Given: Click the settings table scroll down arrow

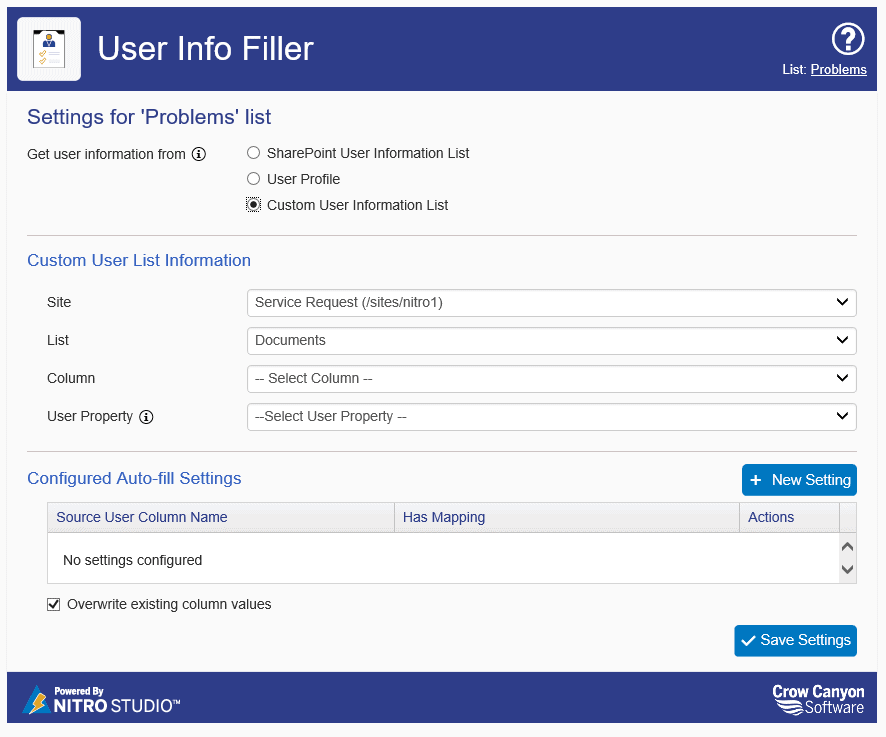Looking at the screenshot, I should pos(848,569).
